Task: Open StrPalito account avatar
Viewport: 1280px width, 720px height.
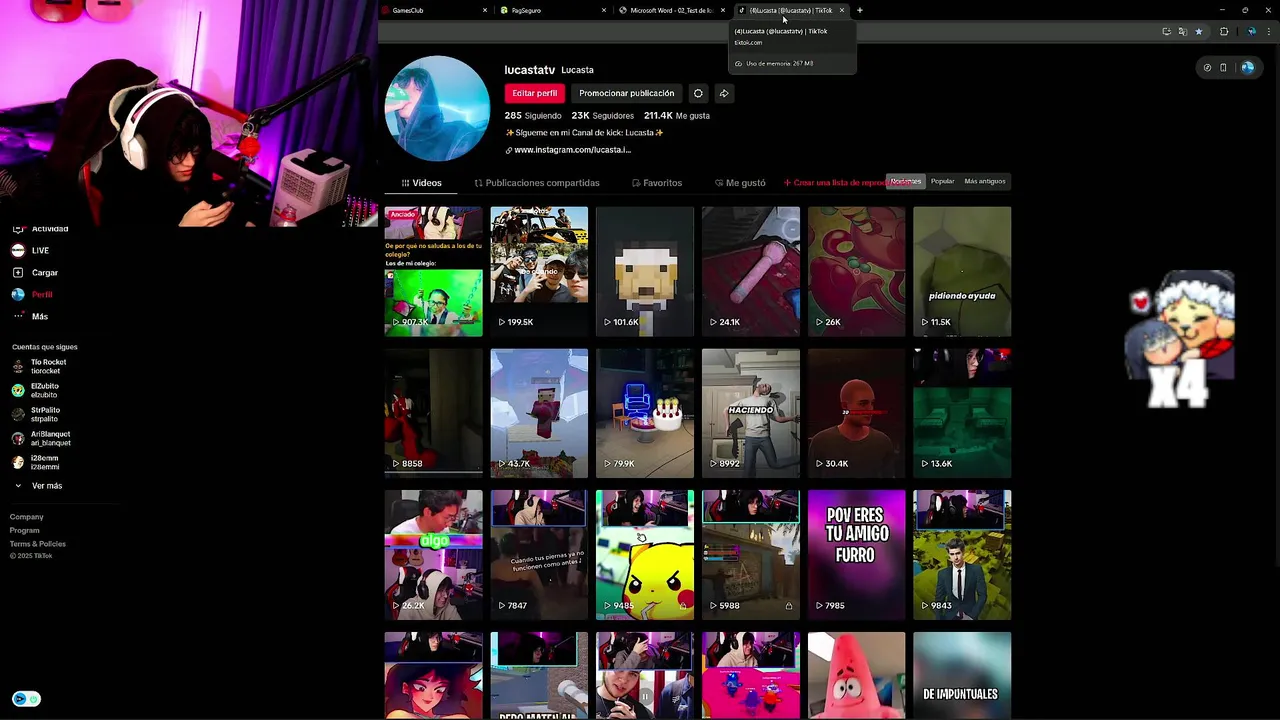Action: tap(17, 414)
